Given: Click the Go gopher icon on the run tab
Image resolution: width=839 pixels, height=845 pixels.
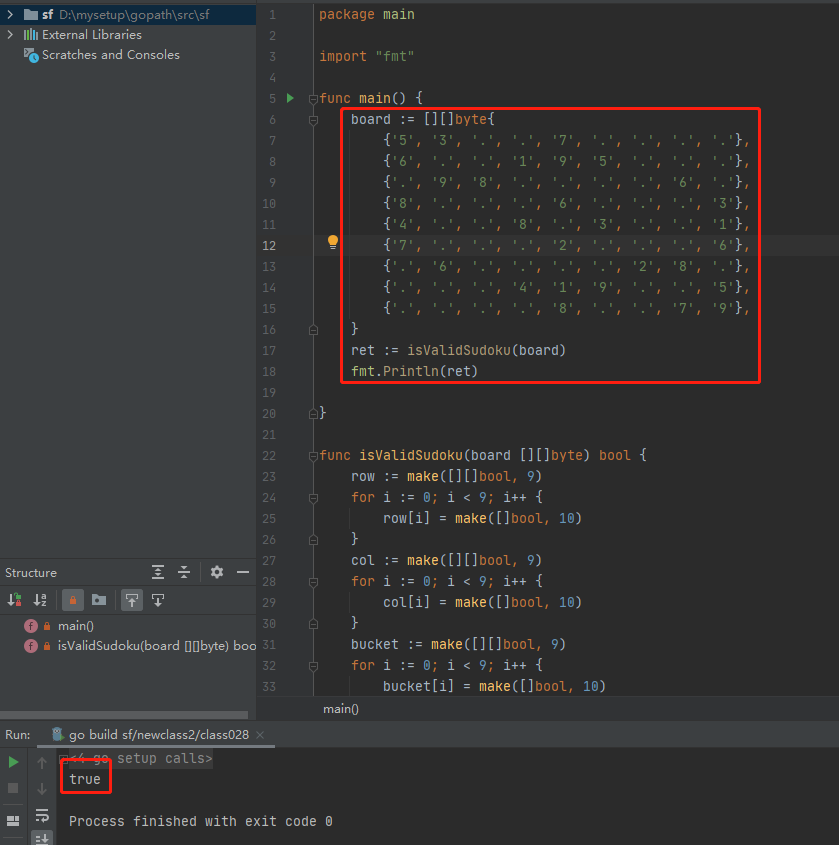Looking at the screenshot, I should (57, 734).
